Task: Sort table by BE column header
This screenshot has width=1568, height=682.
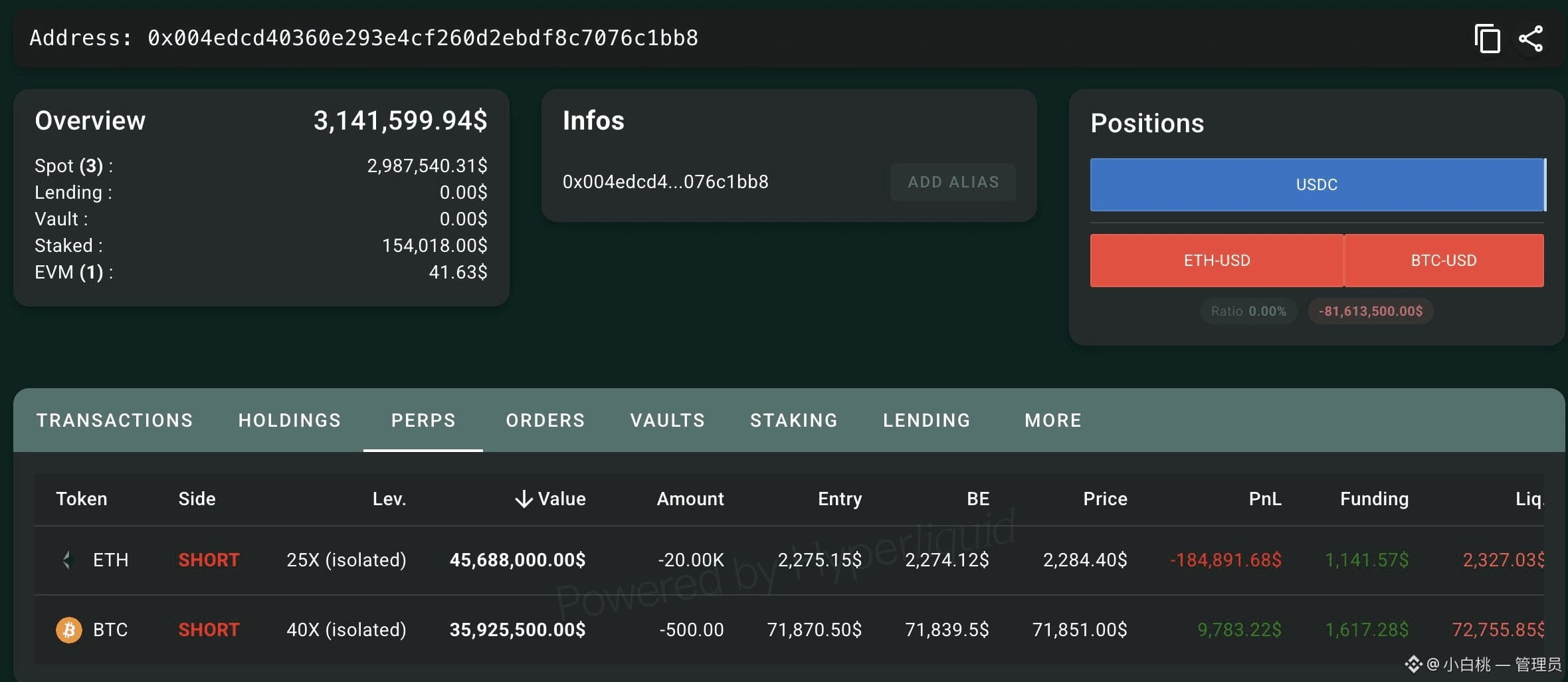Action: [x=978, y=499]
